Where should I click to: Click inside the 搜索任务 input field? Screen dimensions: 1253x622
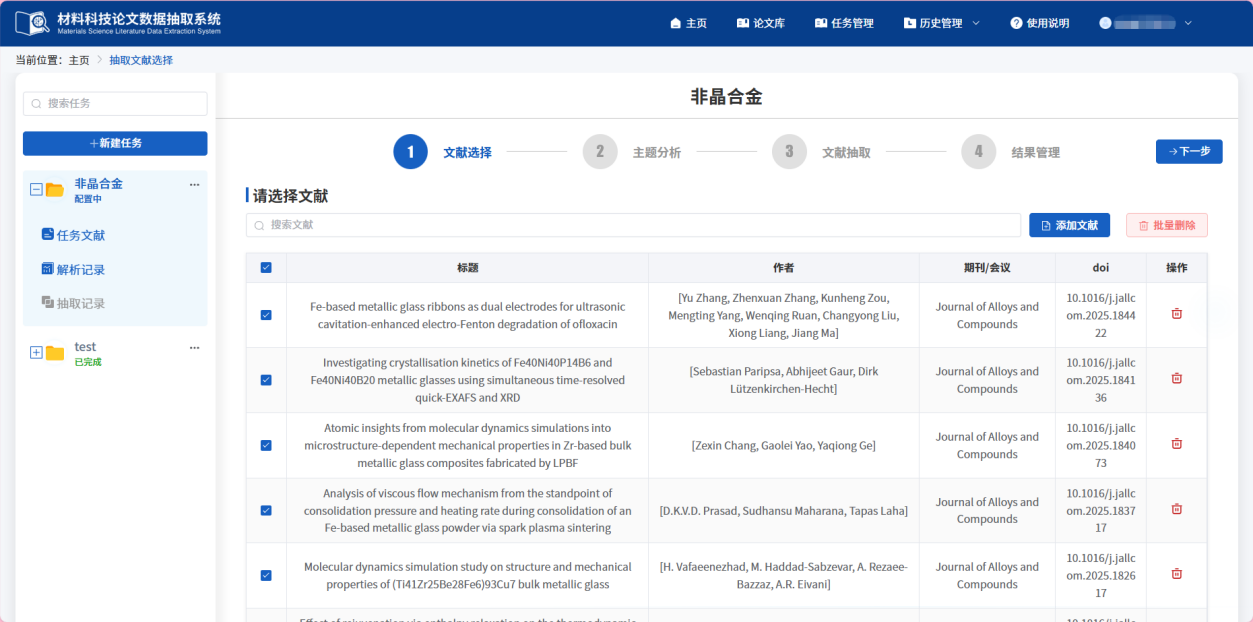coord(115,103)
